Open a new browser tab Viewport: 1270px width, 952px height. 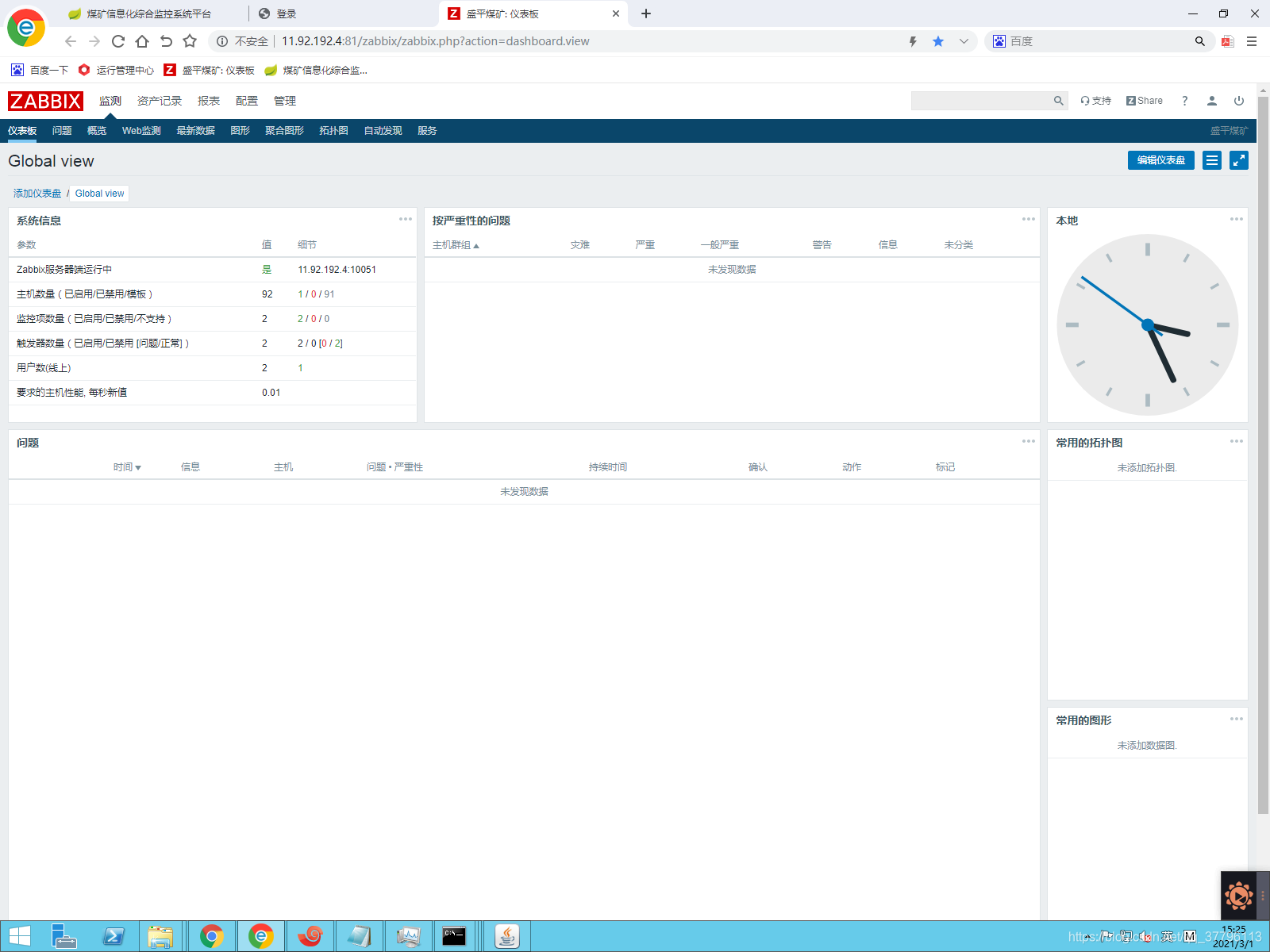[646, 13]
